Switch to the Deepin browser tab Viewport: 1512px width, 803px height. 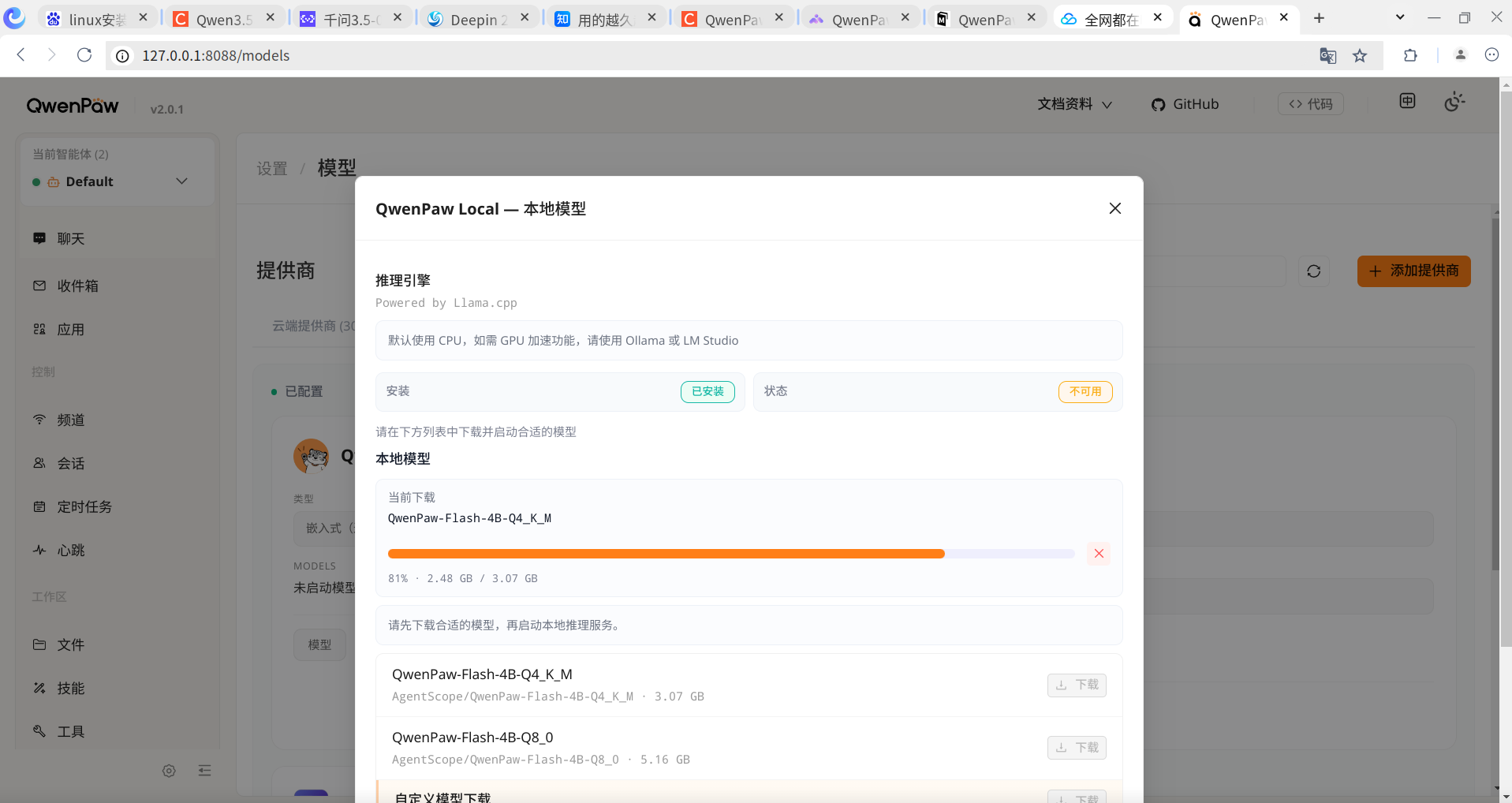tap(480, 19)
